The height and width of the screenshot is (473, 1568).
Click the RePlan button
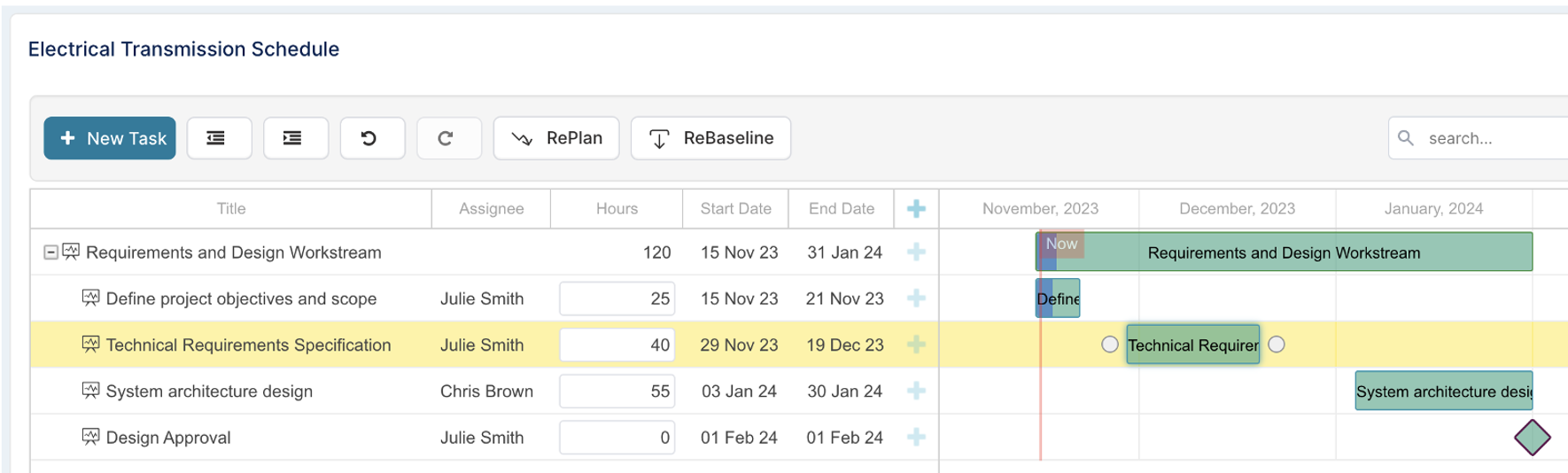point(556,138)
